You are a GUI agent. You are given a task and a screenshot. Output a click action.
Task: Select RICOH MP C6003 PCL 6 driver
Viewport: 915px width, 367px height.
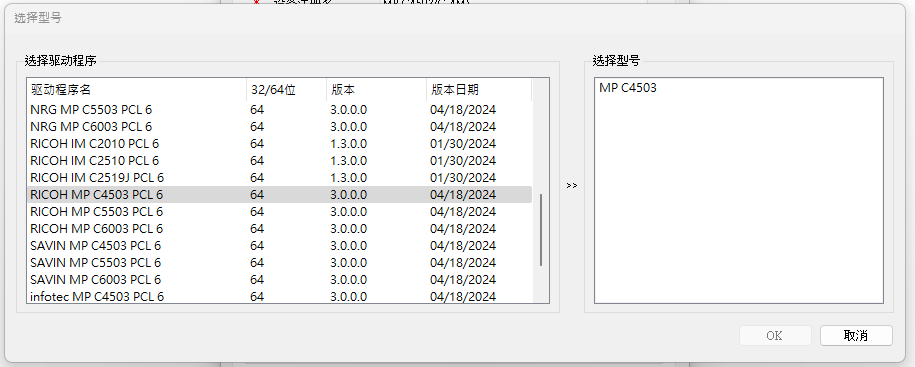[x=279, y=228]
